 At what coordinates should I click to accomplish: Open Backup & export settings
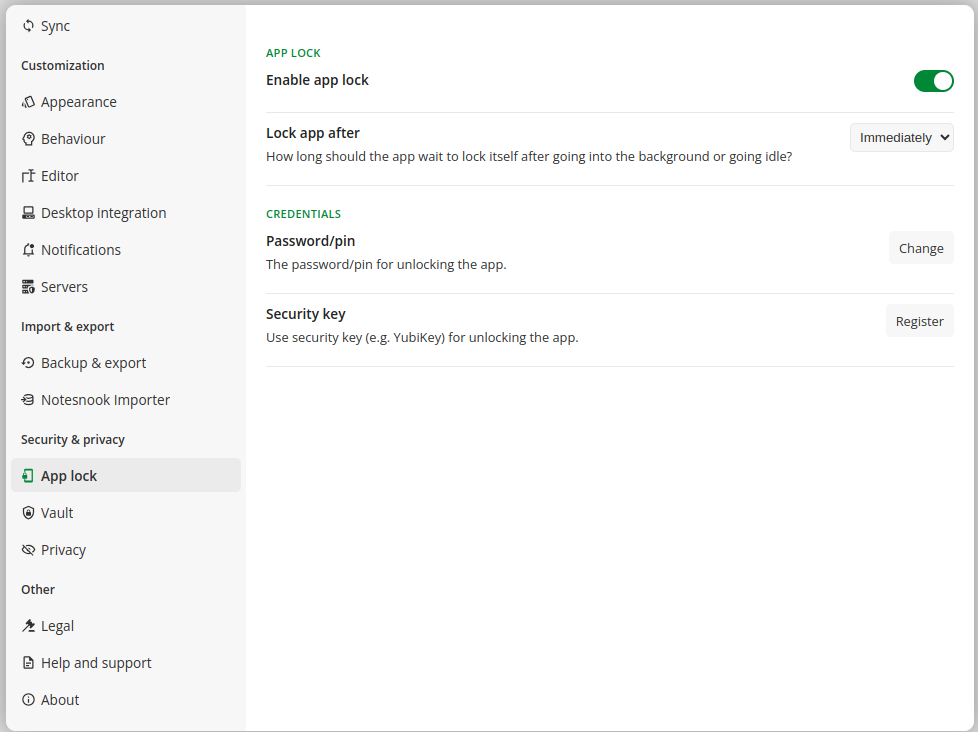click(x=93, y=363)
